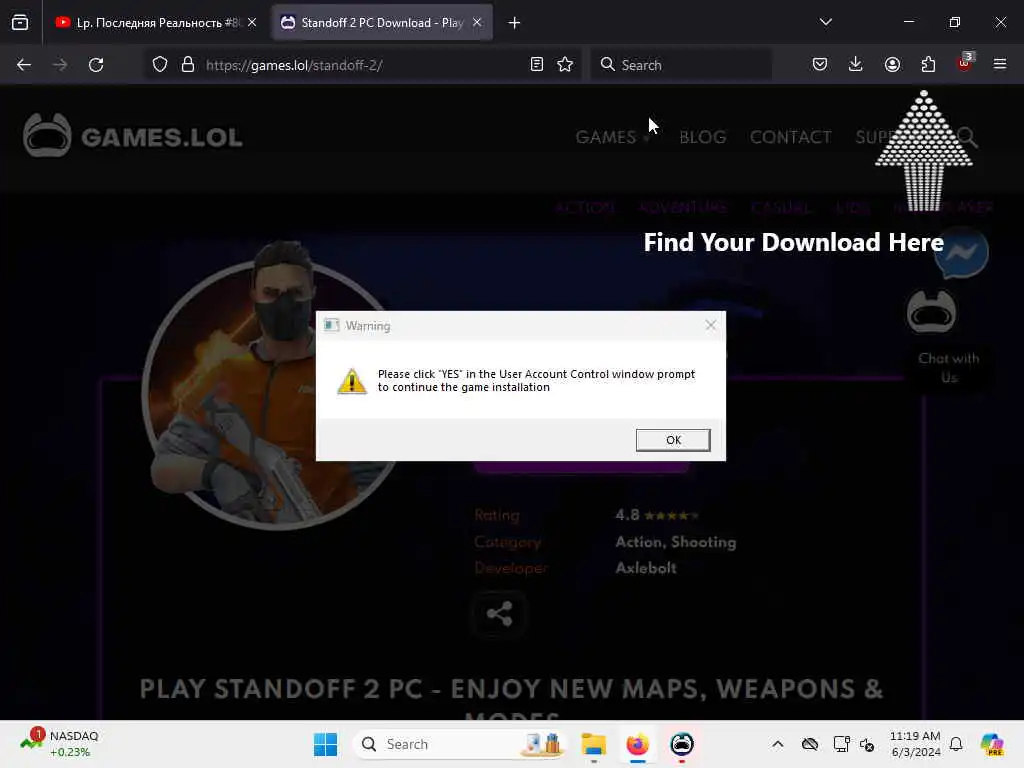Click the uBlock extension icon with badge
The height and width of the screenshot is (768, 1024).
965,63
